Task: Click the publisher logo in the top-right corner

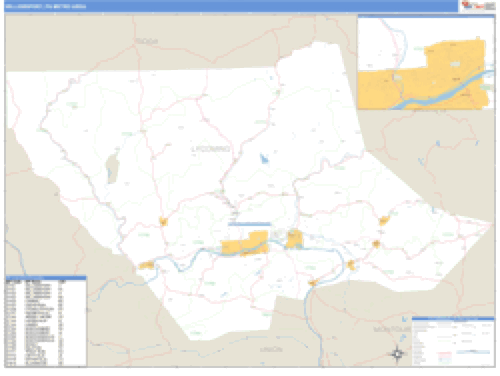Action: (x=479, y=6)
